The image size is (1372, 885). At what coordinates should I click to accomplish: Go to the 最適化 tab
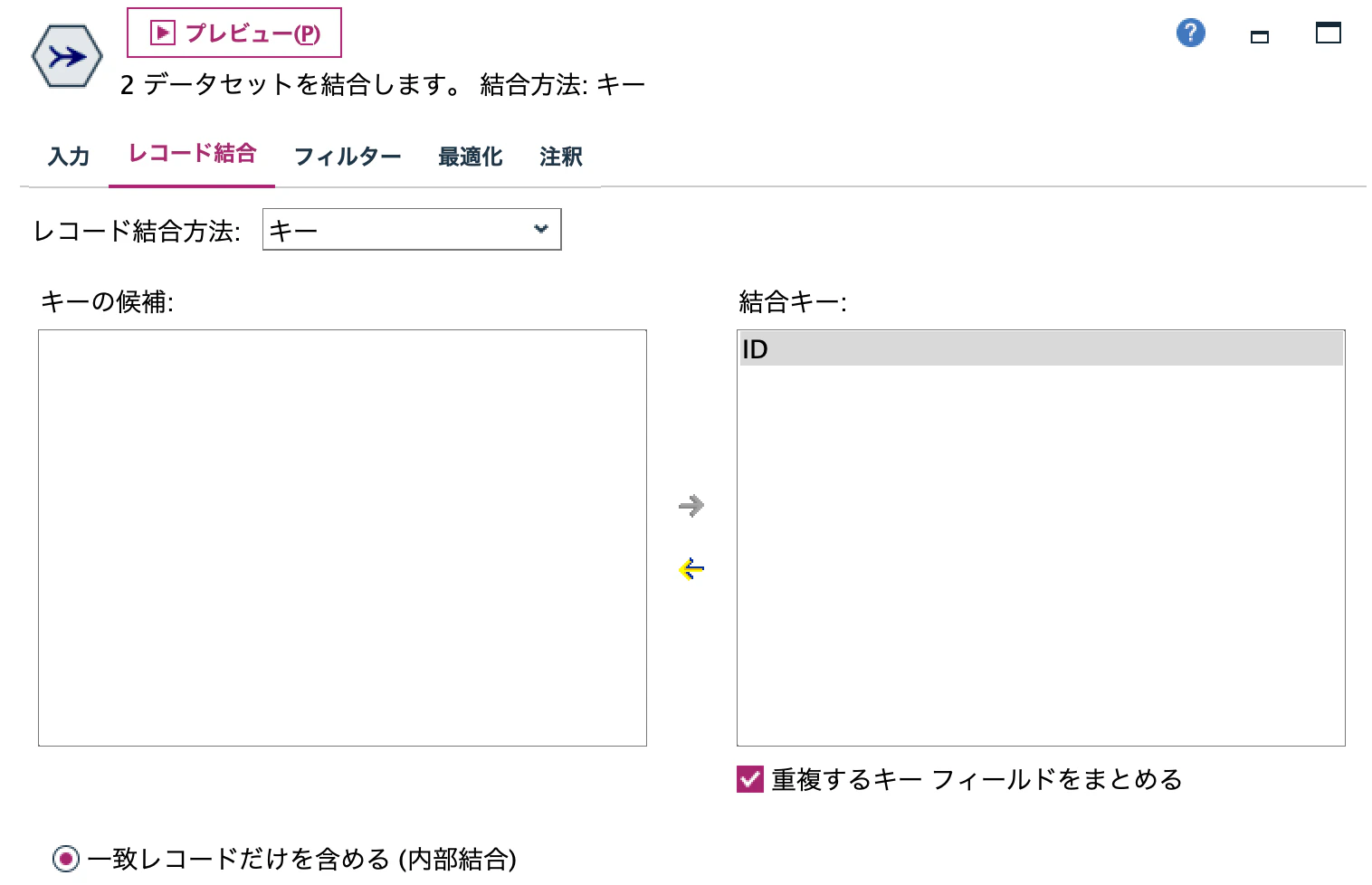(470, 157)
